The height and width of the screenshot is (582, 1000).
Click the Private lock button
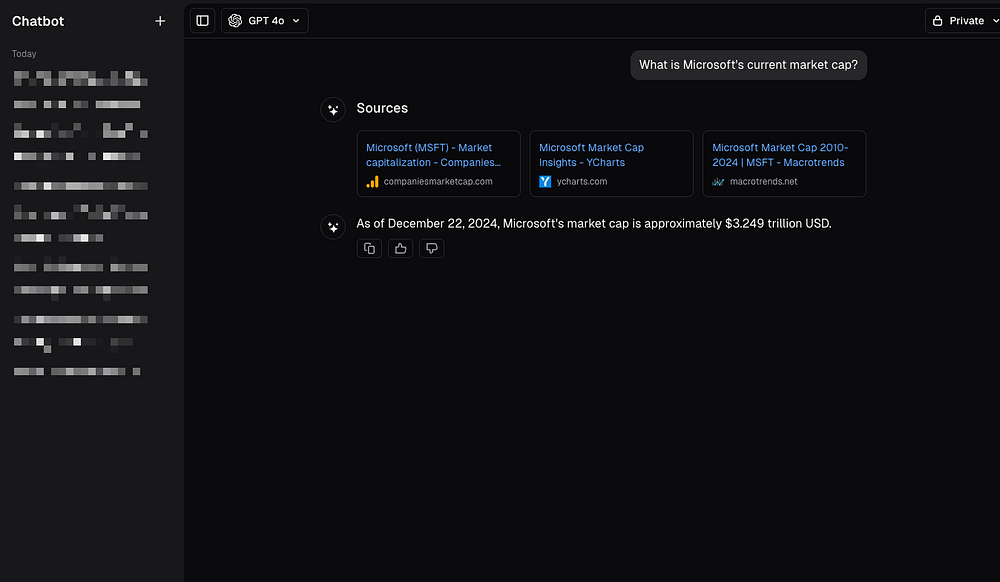point(958,21)
